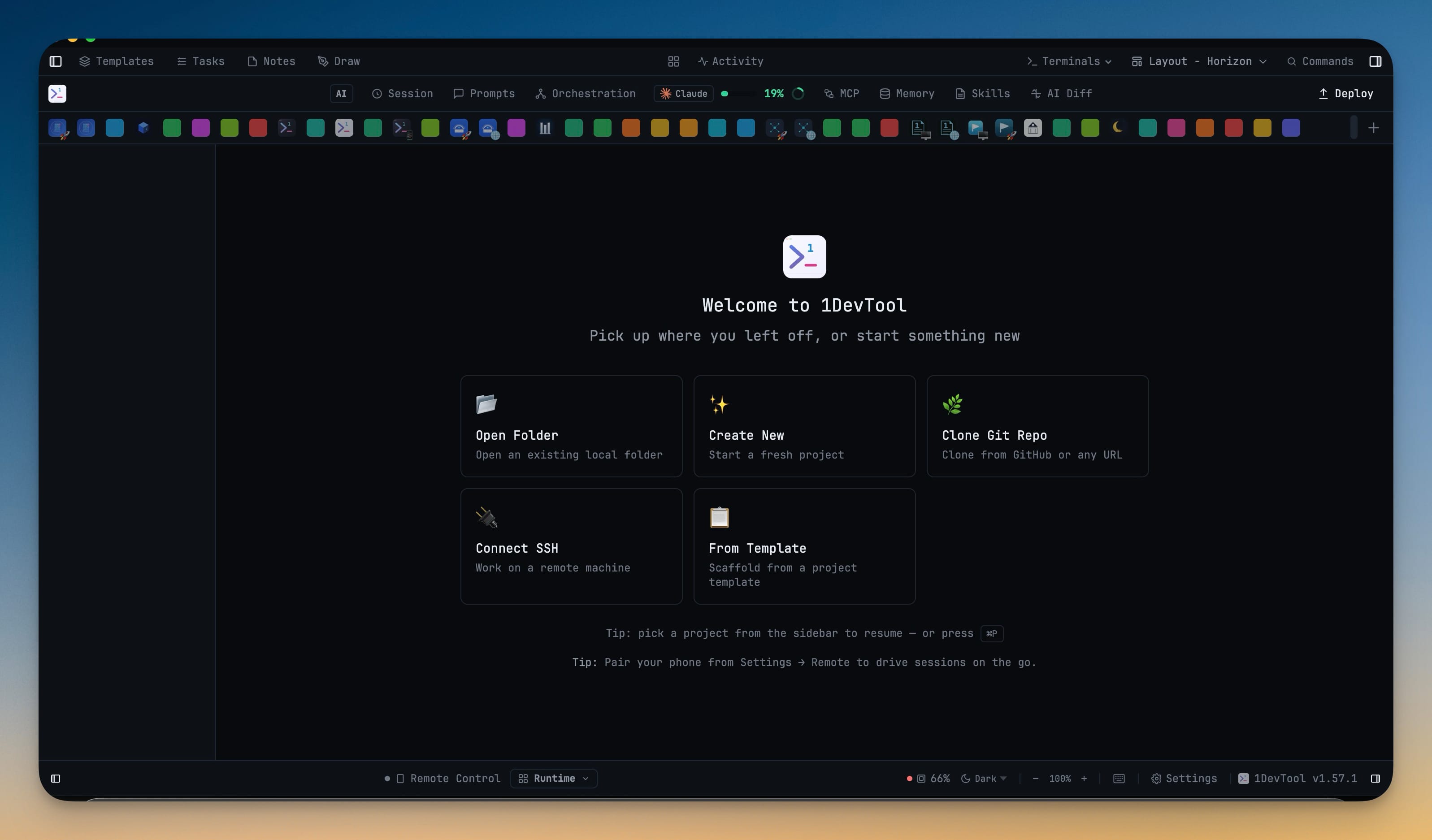Open the Orchestration tab
1432x840 pixels.
coord(585,94)
